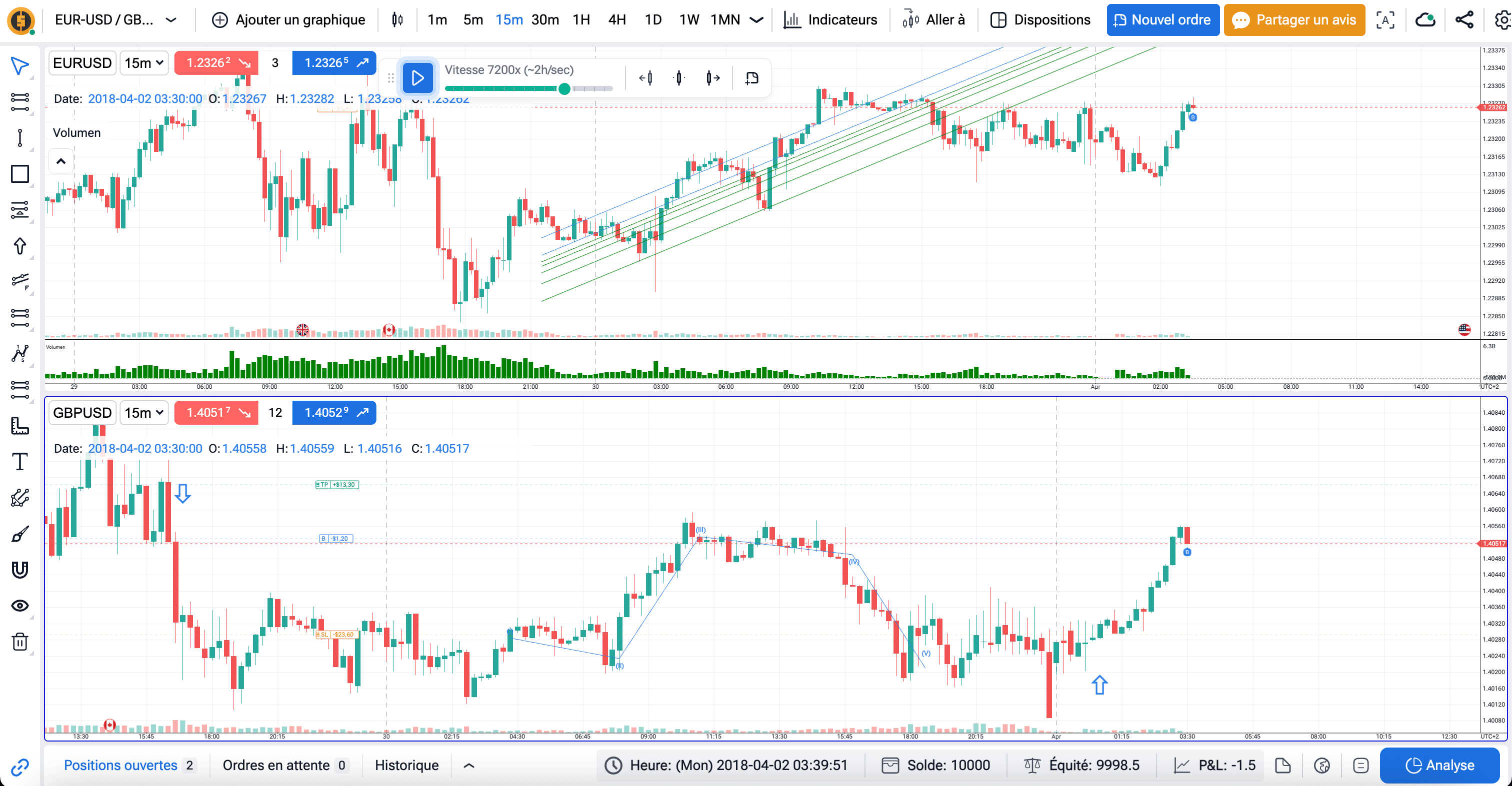Open Dispositions layout options
Screen dimensions: 1512x786
point(1039,19)
